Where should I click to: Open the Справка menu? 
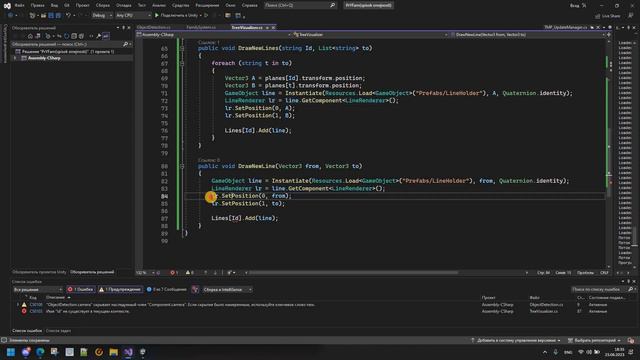click(249, 5)
